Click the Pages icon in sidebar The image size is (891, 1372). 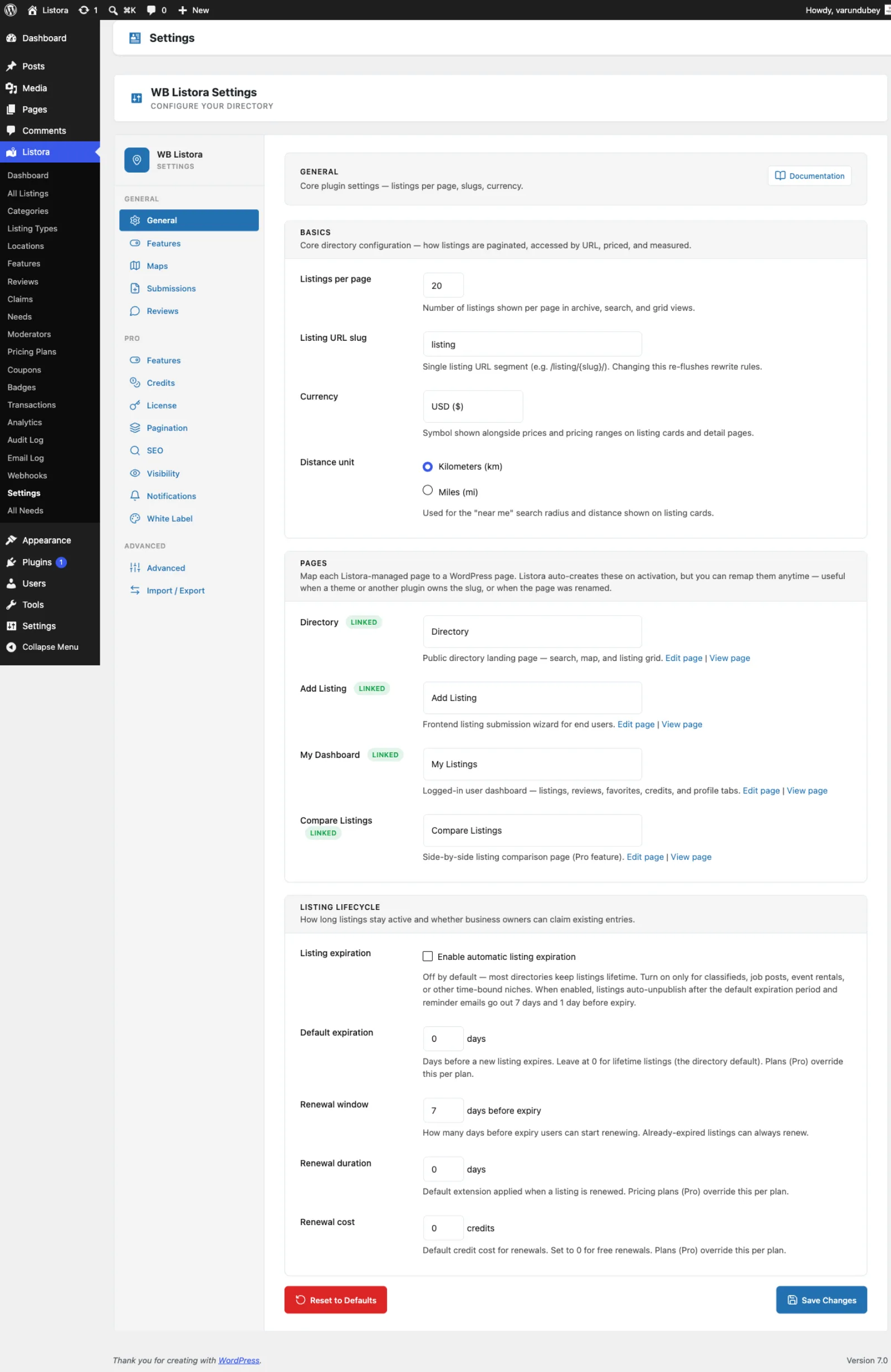tap(11, 110)
